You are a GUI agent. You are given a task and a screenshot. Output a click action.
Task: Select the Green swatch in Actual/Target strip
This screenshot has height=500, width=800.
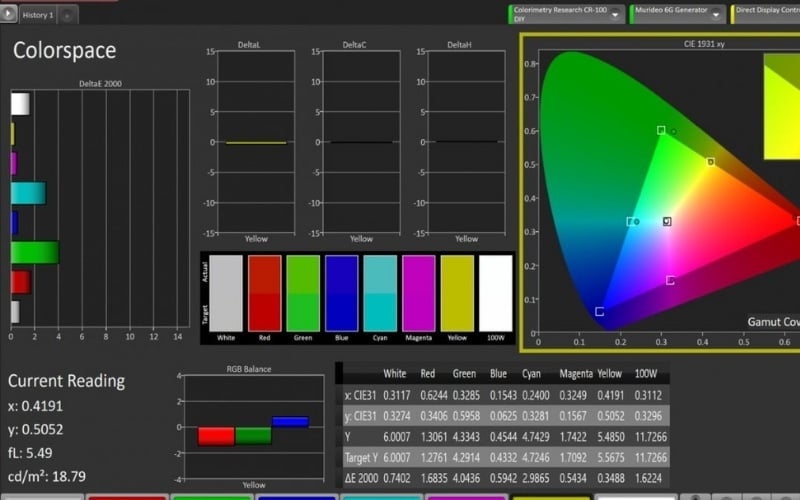(x=303, y=293)
